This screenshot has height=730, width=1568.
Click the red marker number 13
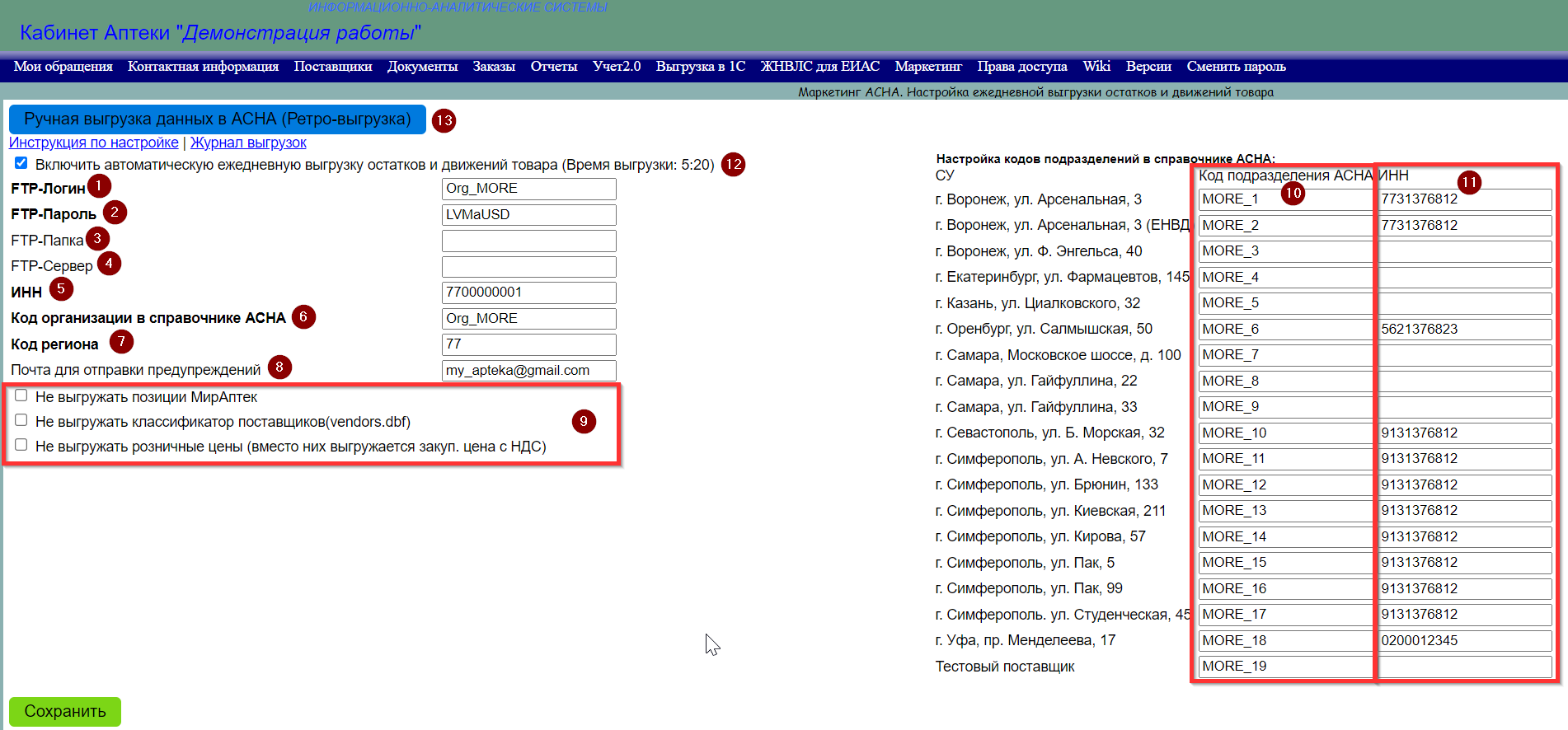click(x=444, y=120)
